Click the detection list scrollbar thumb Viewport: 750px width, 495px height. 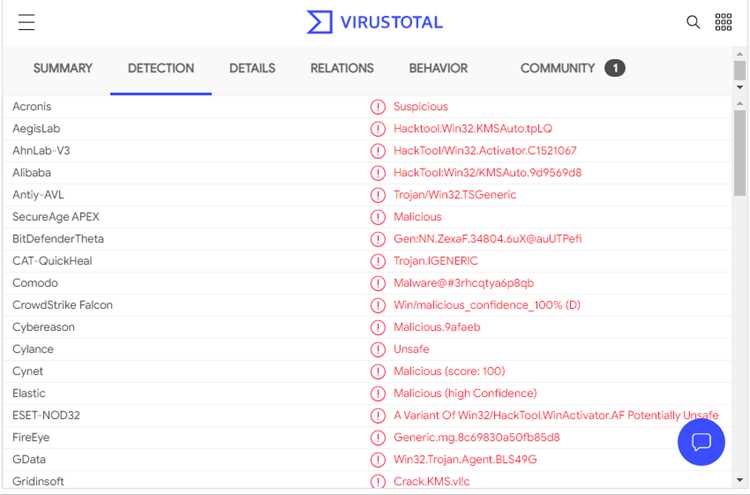(x=740, y=153)
